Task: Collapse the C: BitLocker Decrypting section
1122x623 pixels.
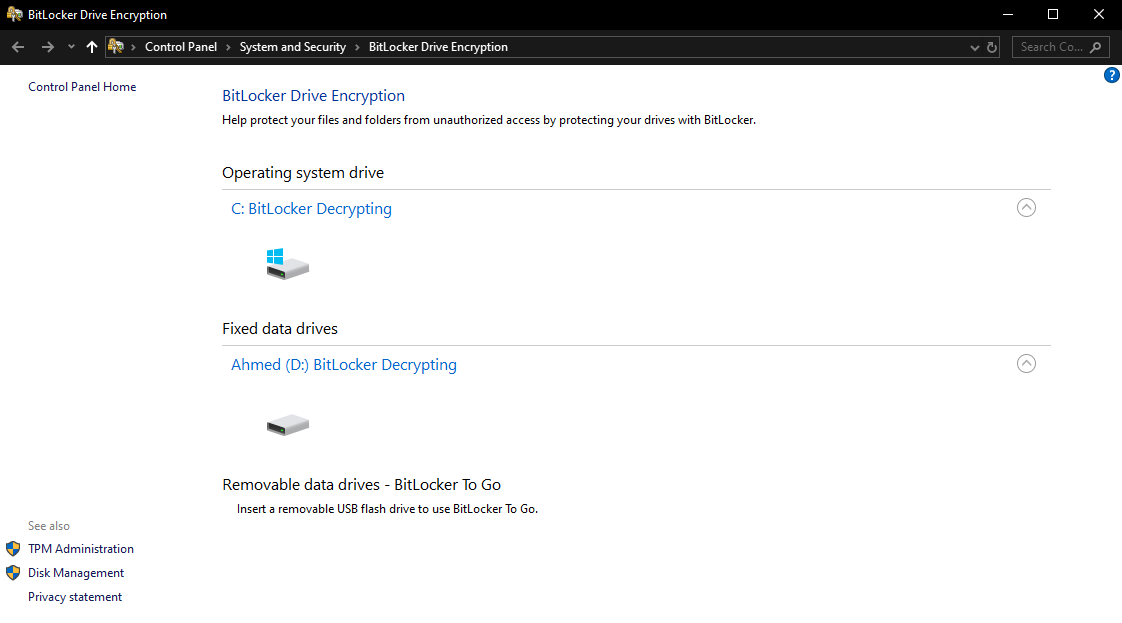Action: point(1026,207)
